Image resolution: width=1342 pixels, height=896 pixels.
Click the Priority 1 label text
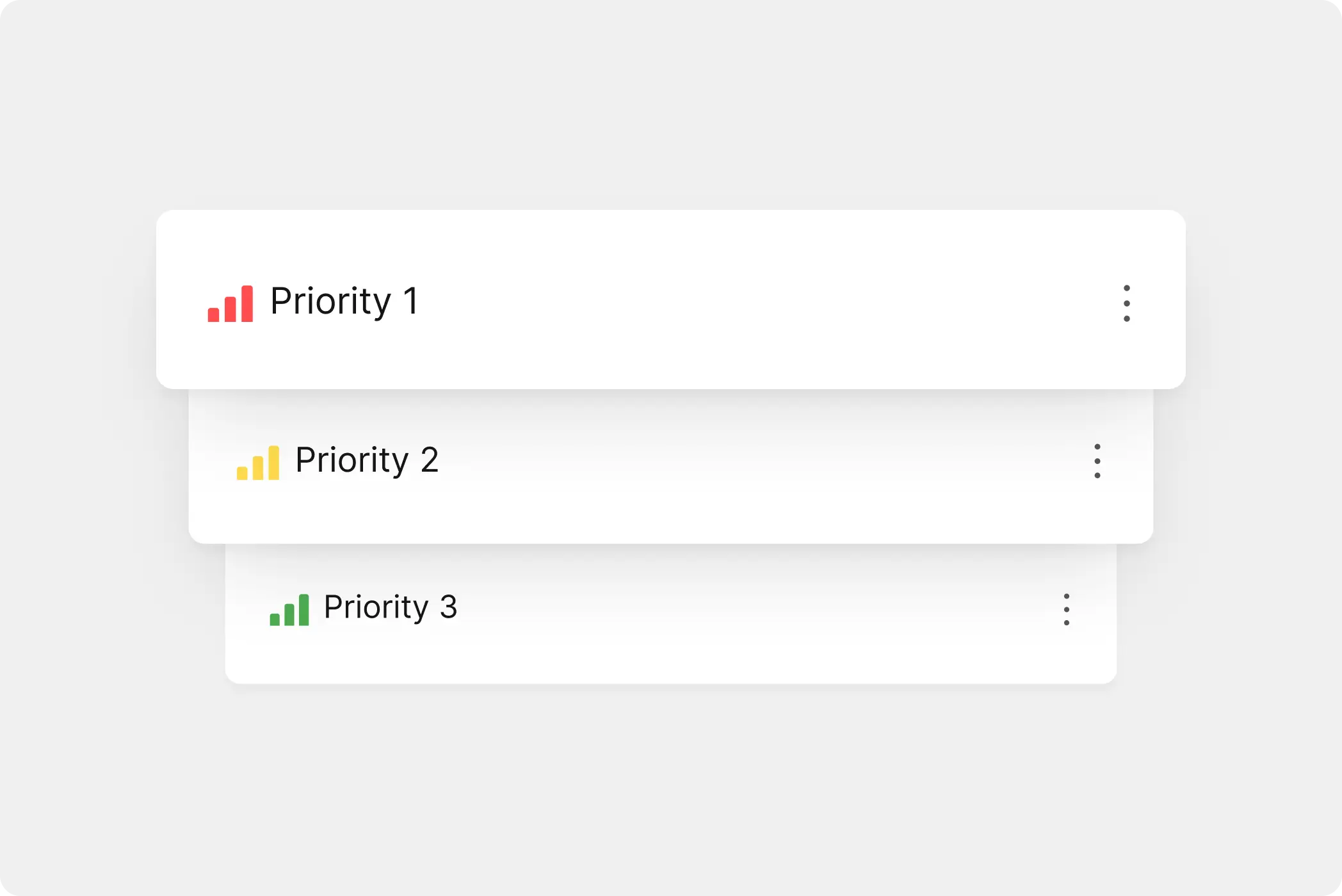[346, 301]
